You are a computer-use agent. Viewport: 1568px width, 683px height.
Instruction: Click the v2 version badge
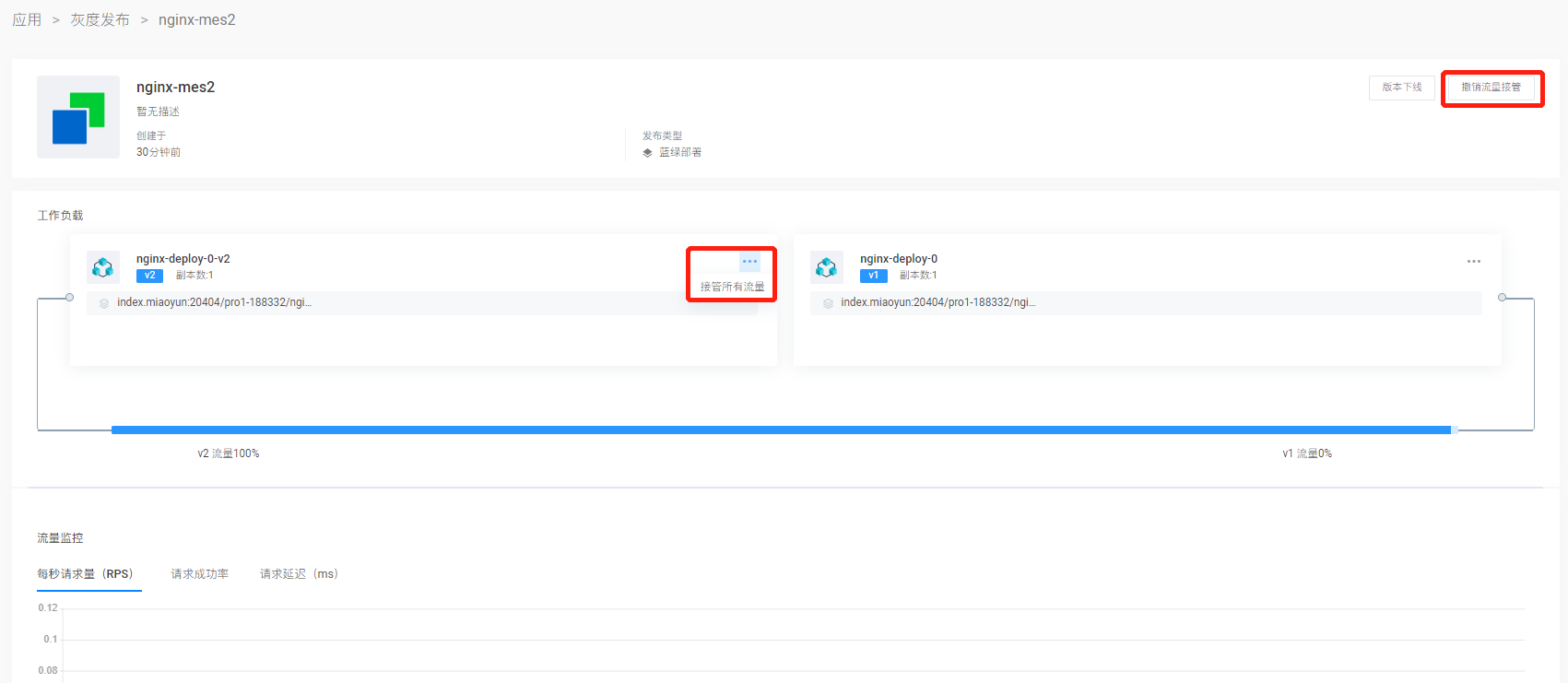point(149,276)
